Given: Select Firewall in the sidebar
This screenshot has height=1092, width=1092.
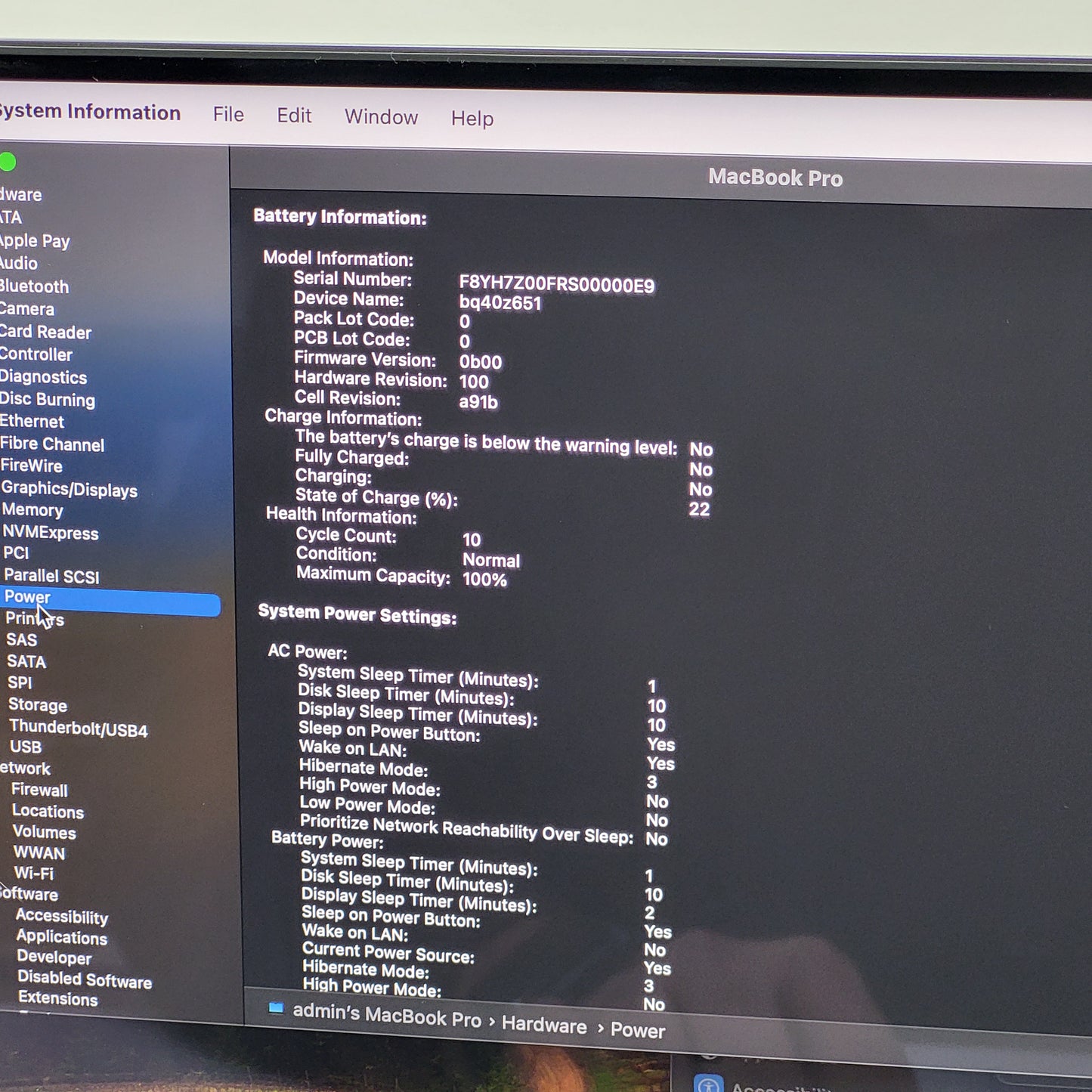Looking at the screenshot, I should 40,790.
